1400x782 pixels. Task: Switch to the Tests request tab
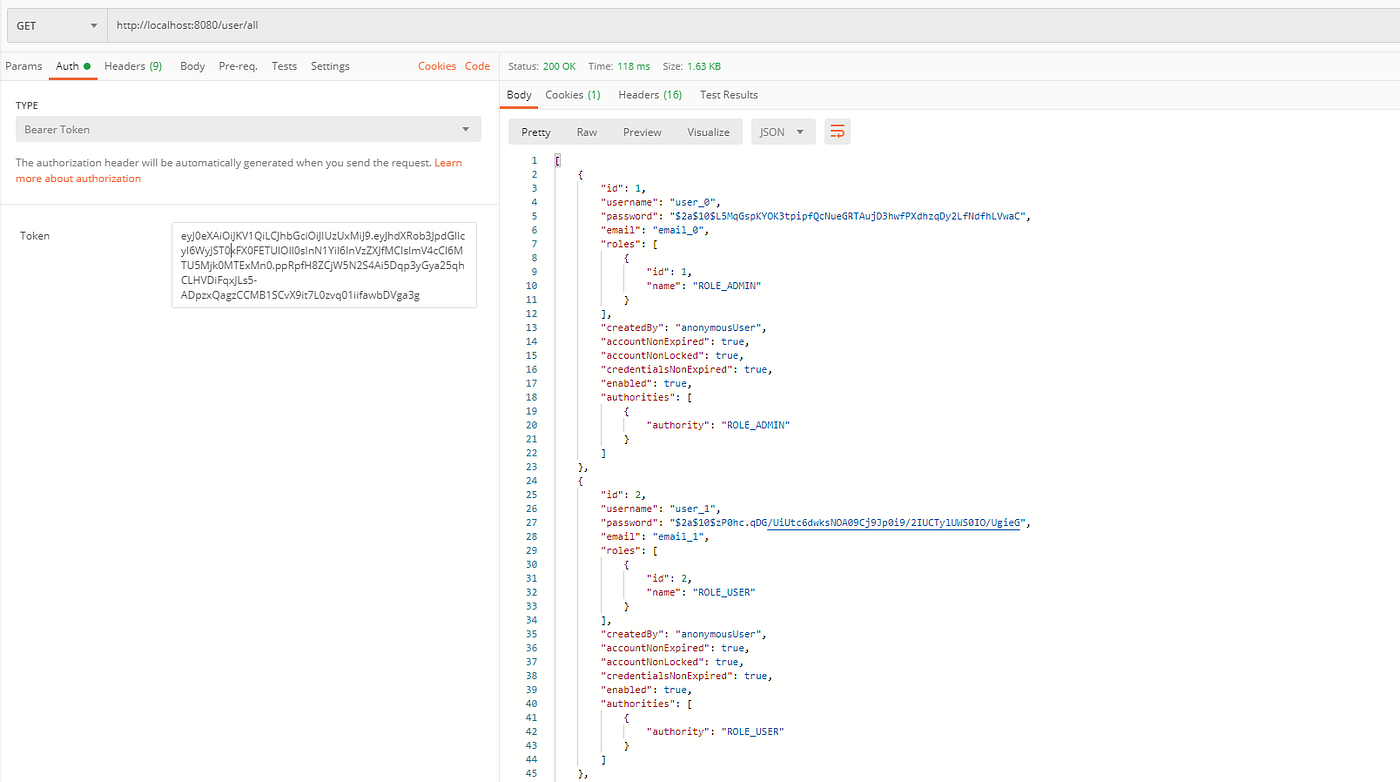284,66
